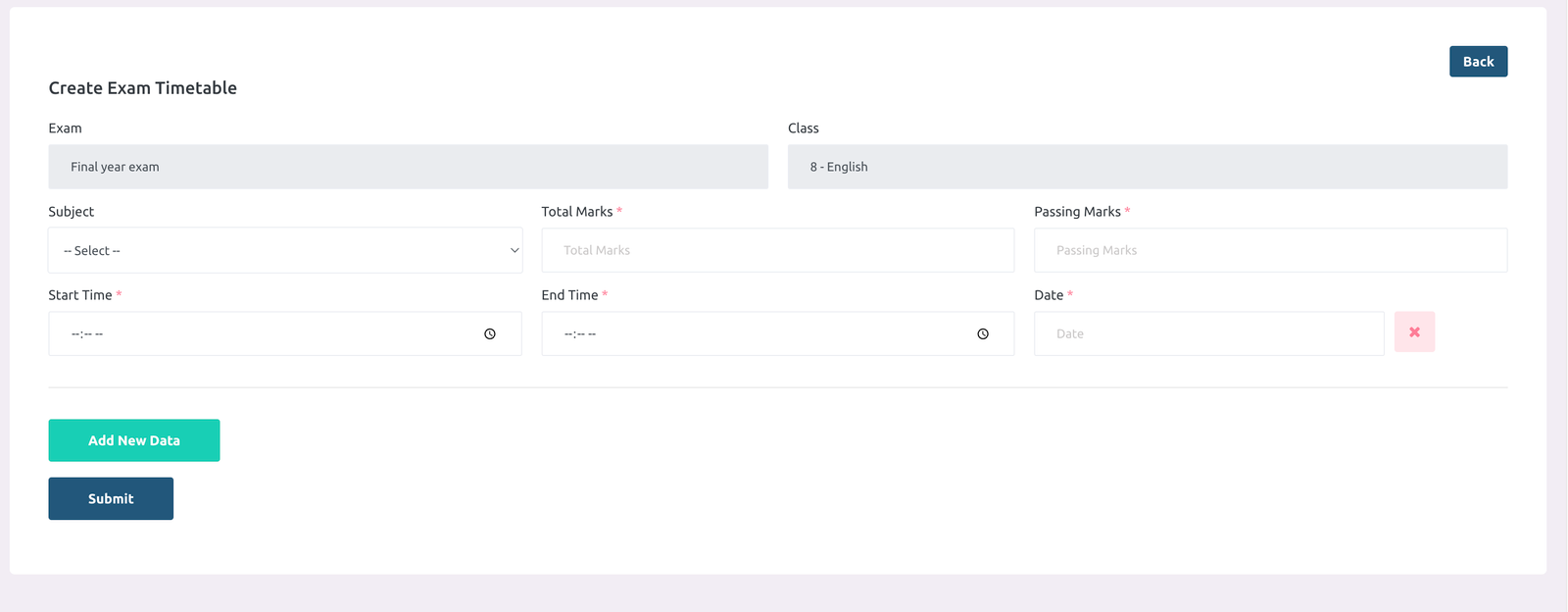Focus the Total Marks input field

[x=777, y=251]
